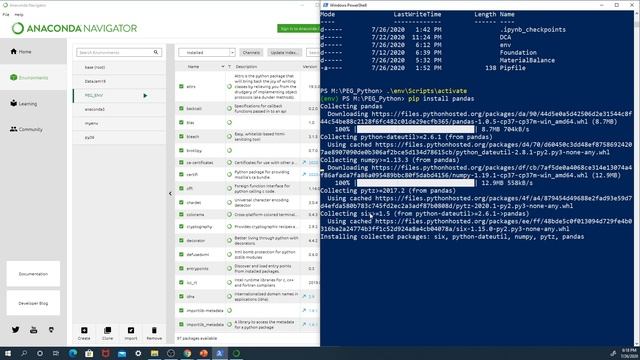The height and width of the screenshot is (360, 640).
Task: Open the Documentation link
Action: (33, 274)
